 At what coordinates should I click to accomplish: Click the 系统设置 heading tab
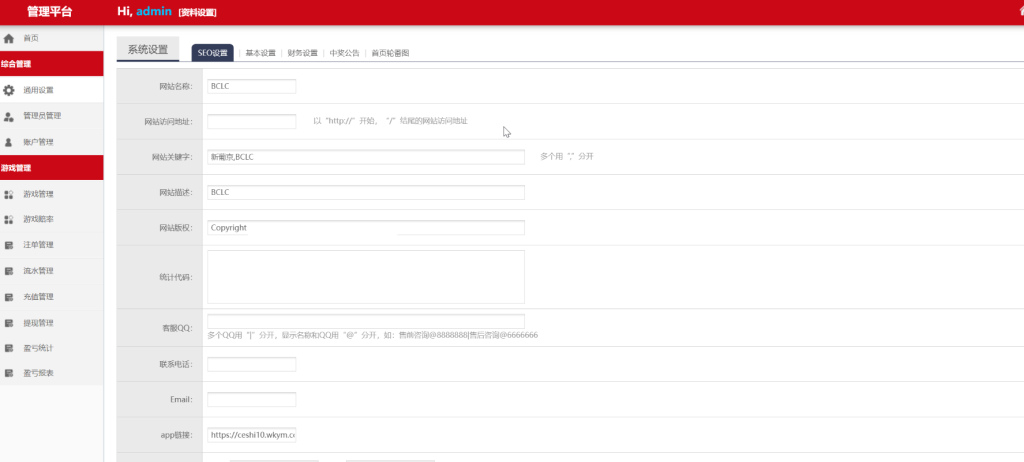[x=148, y=50]
